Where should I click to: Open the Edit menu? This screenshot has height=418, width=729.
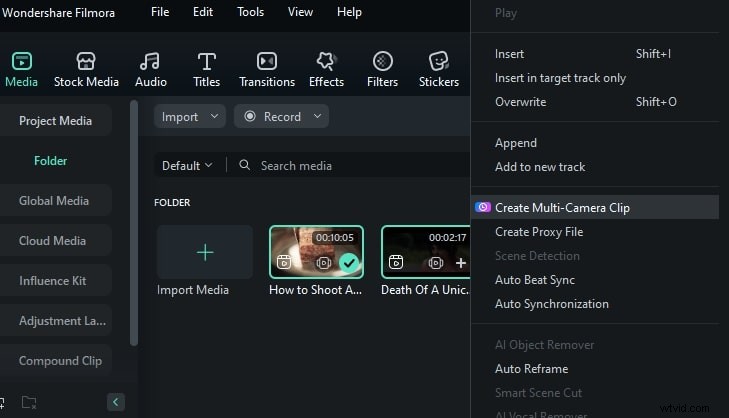coord(203,12)
